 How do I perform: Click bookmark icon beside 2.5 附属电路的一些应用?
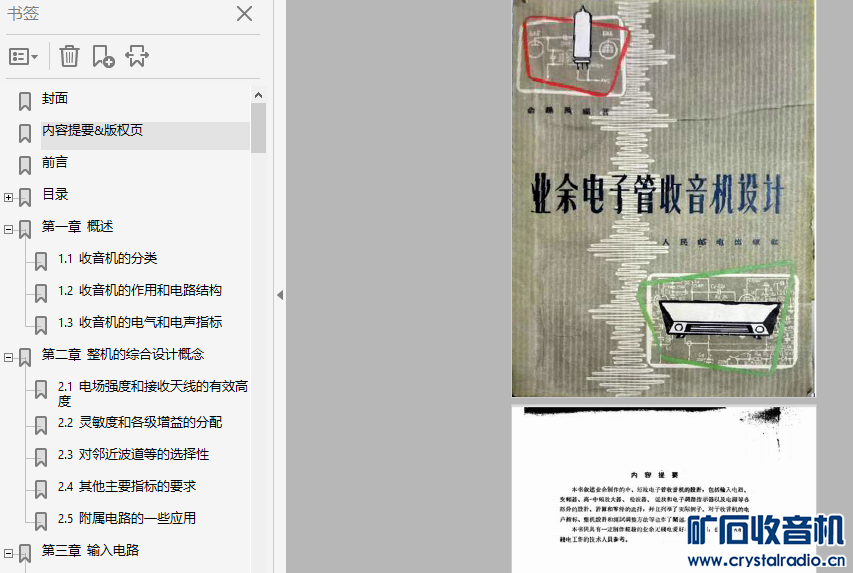point(41,521)
